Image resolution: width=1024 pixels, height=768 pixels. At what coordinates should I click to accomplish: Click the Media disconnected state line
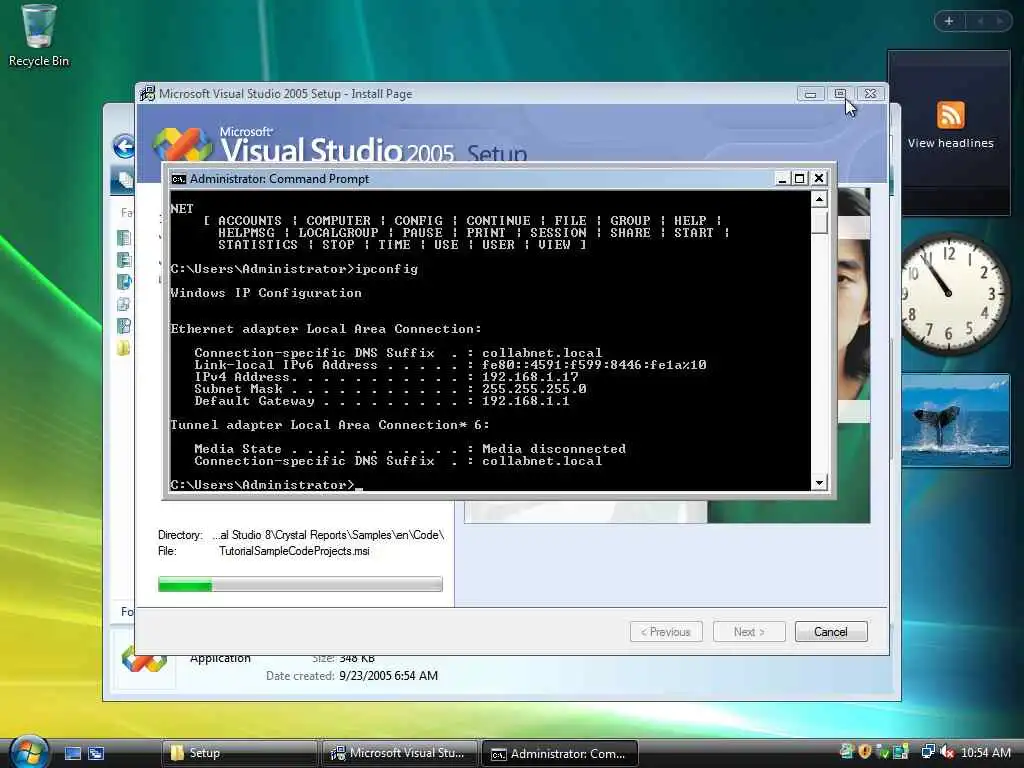(409, 449)
